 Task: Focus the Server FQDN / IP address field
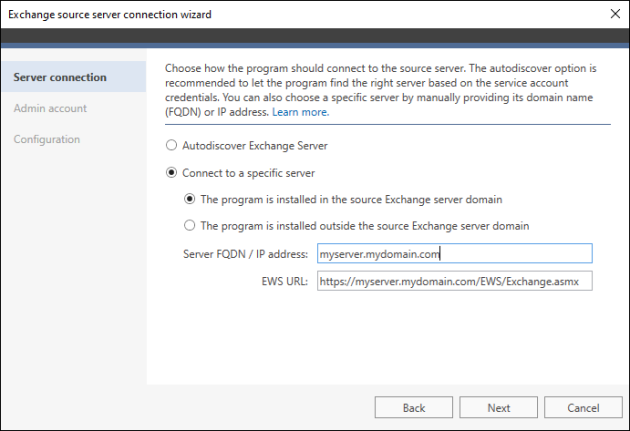tap(454, 253)
